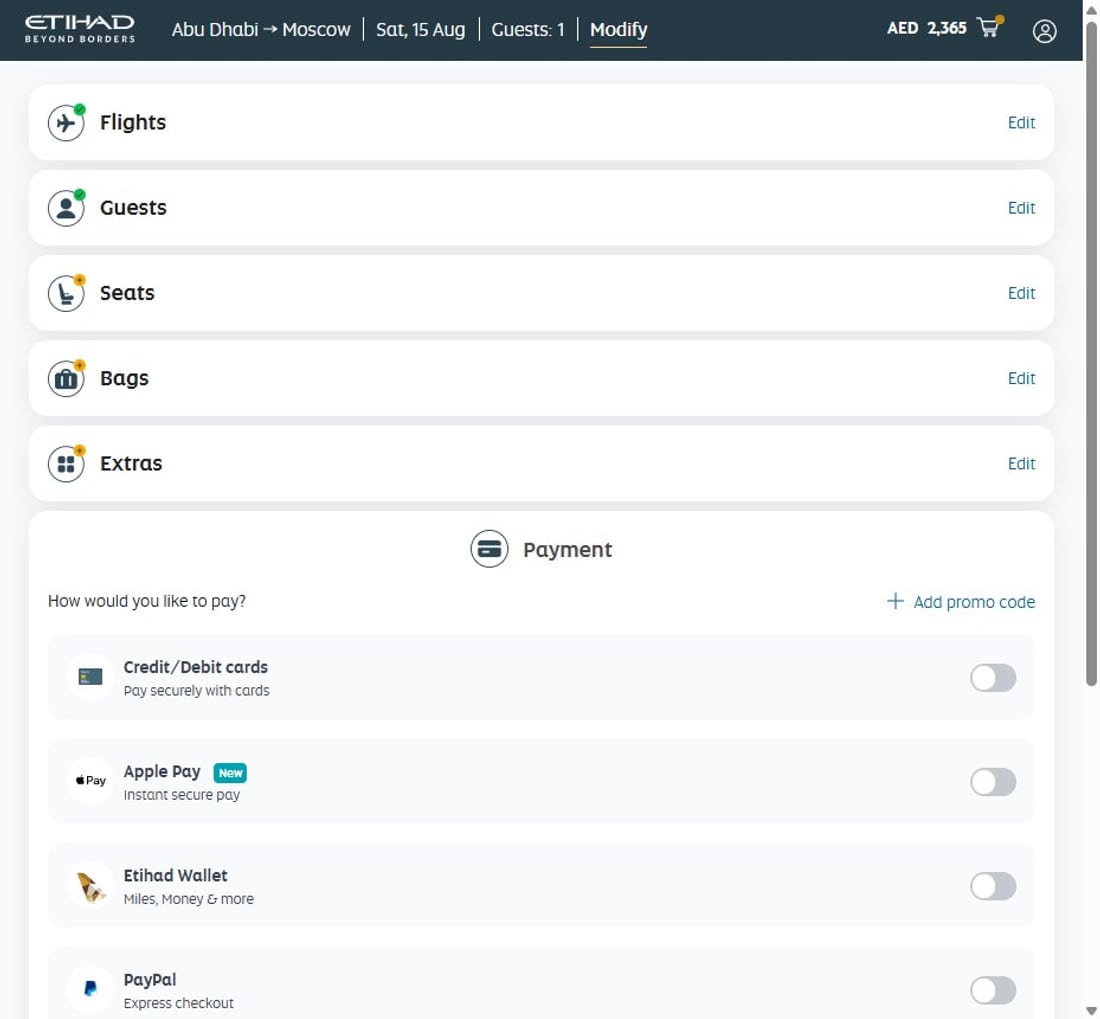This screenshot has width=1100, height=1019.
Task: Click the scrollbar down arrow
Action: (1091, 1011)
